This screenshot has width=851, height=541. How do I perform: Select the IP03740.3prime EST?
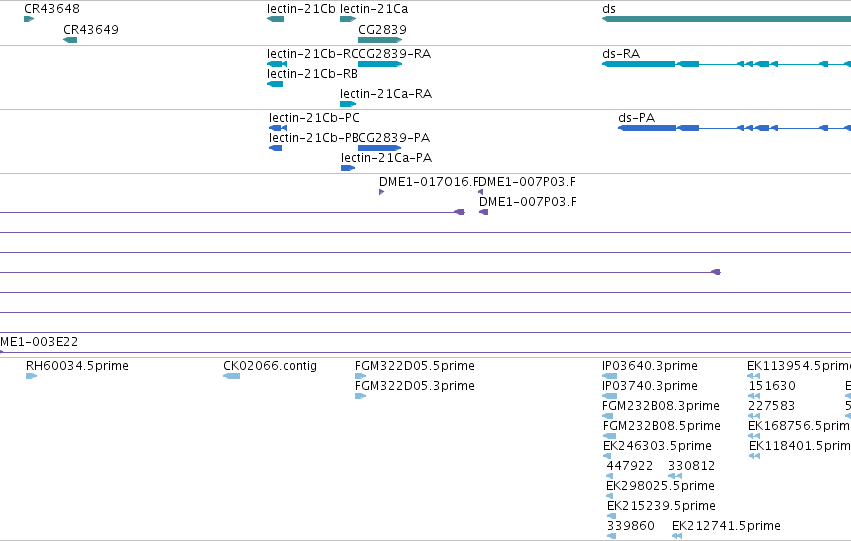click(609, 396)
